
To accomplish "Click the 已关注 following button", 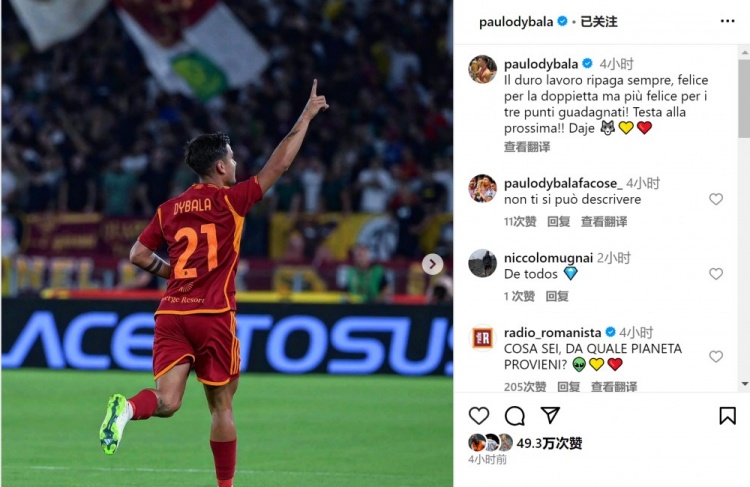I will tap(599, 22).
